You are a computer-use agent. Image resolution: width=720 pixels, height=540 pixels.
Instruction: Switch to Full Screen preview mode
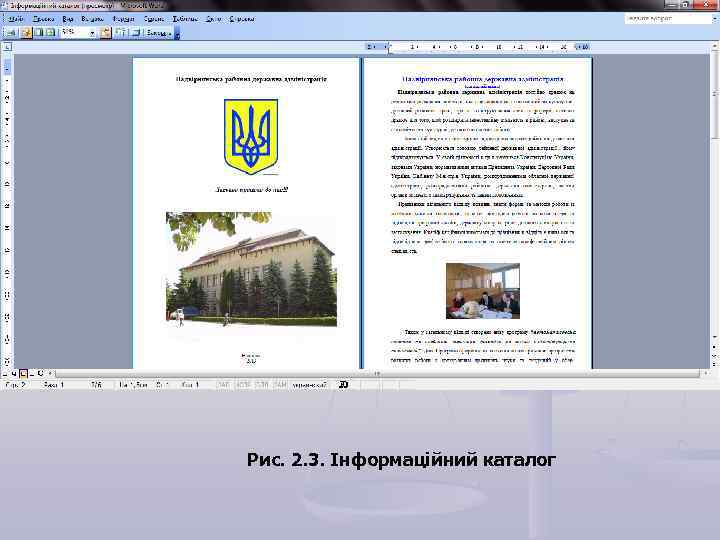point(136,33)
